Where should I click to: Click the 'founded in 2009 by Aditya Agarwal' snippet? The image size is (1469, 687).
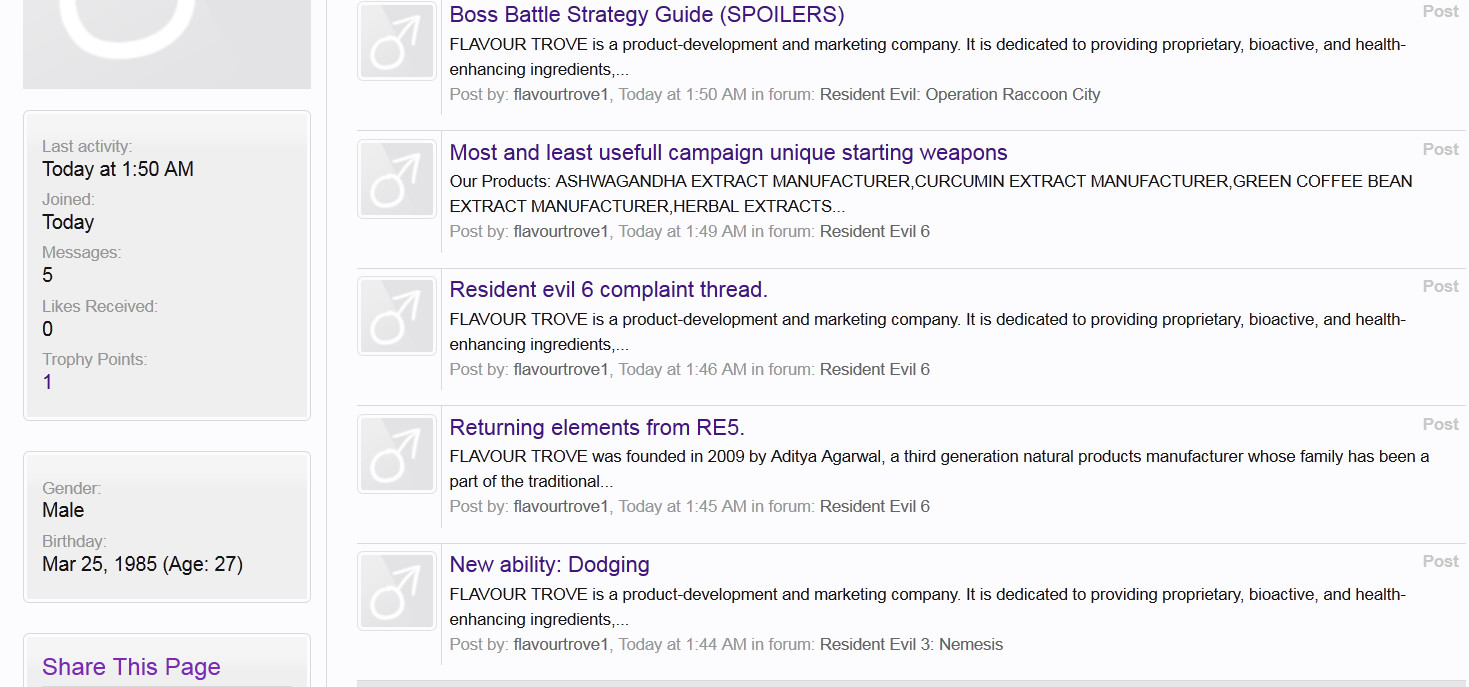[940, 469]
